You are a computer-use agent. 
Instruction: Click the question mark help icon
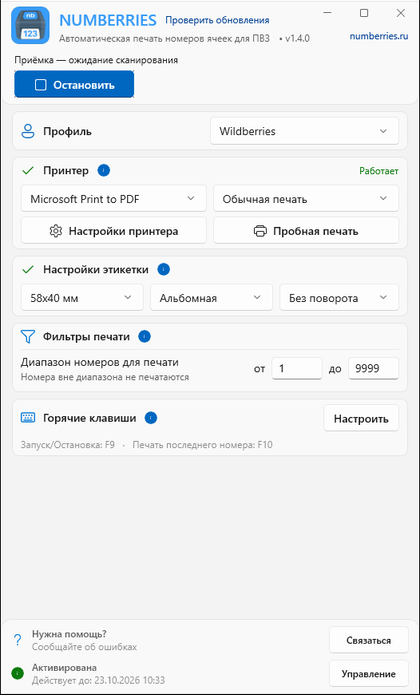pos(17,640)
